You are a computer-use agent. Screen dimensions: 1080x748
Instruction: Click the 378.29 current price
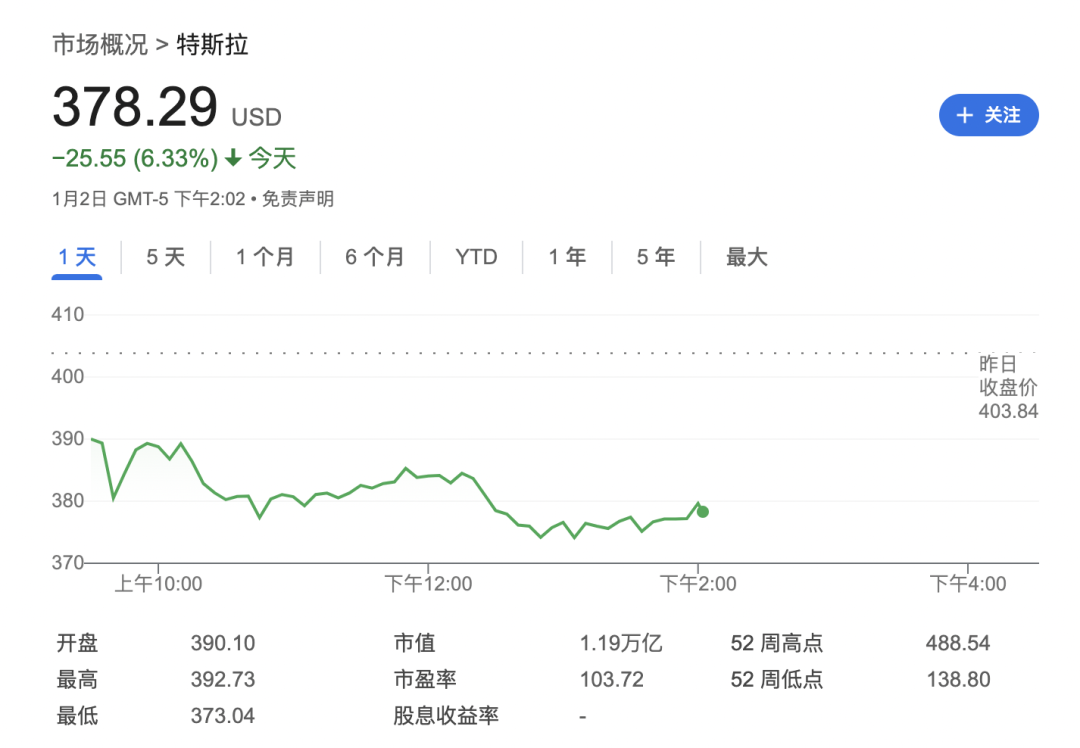click(135, 106)
